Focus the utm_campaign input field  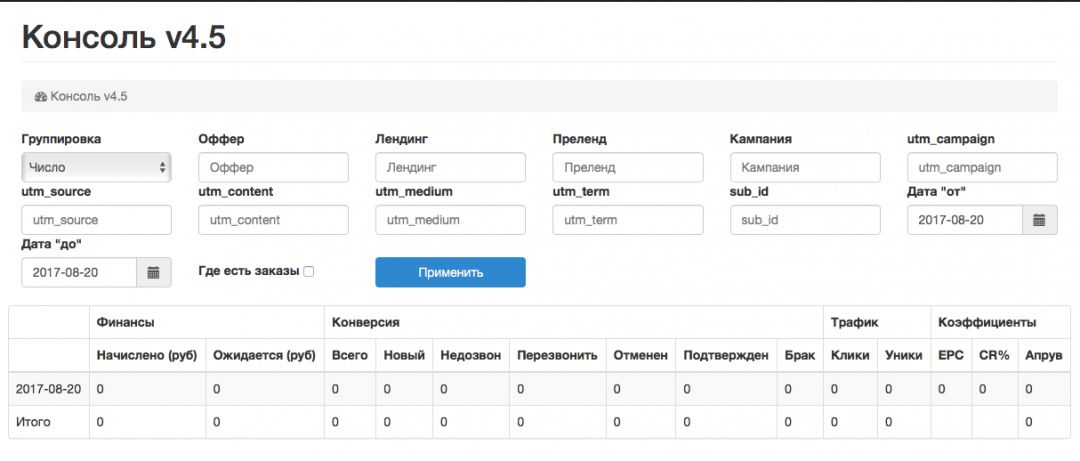(x=982, y=167)
